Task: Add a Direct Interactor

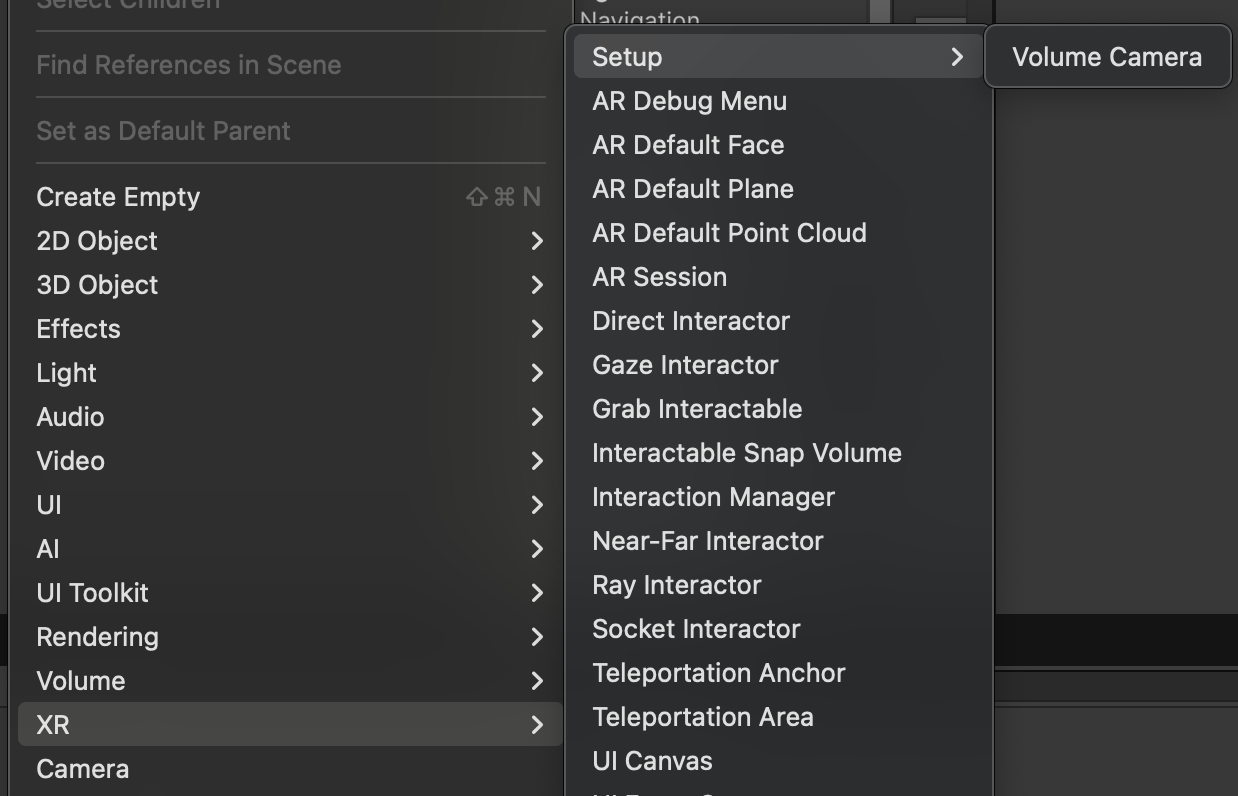Action: coord(691,321)
